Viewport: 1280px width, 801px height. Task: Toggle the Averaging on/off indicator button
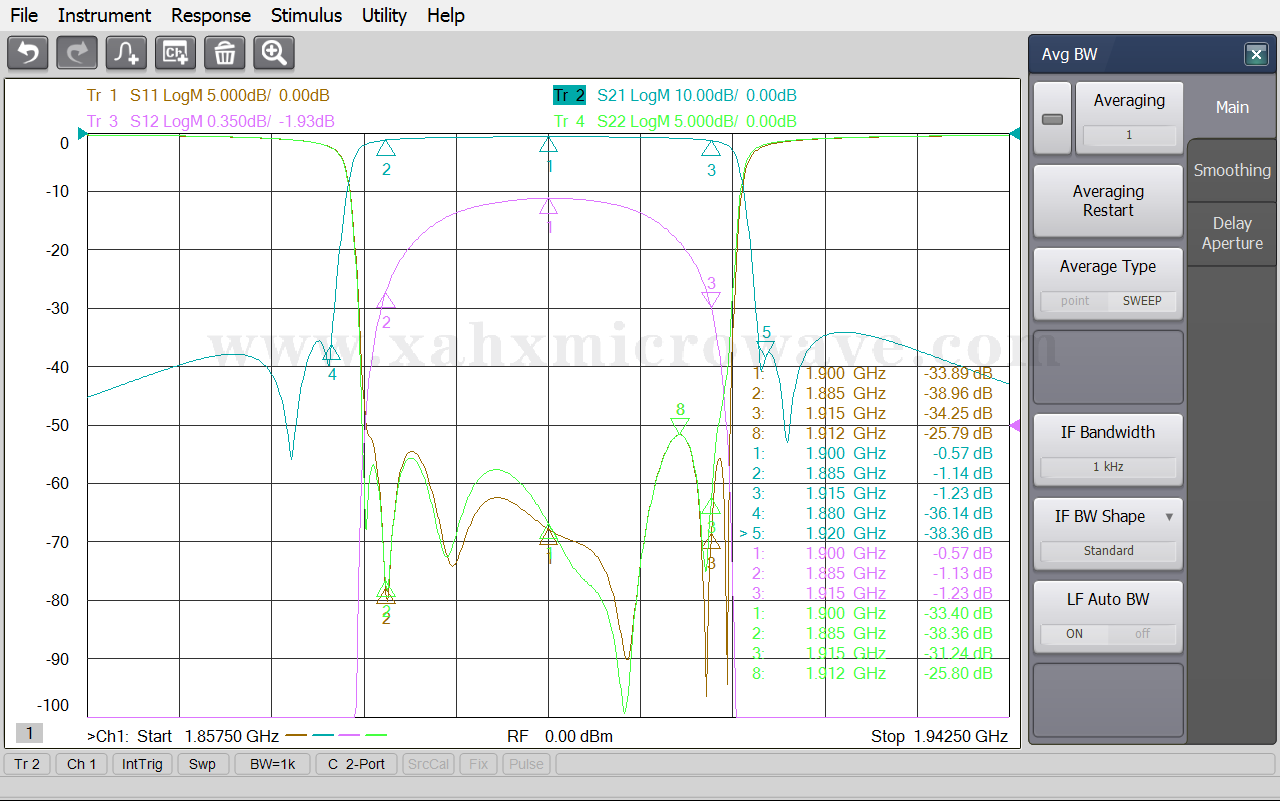pos(1052,119)
